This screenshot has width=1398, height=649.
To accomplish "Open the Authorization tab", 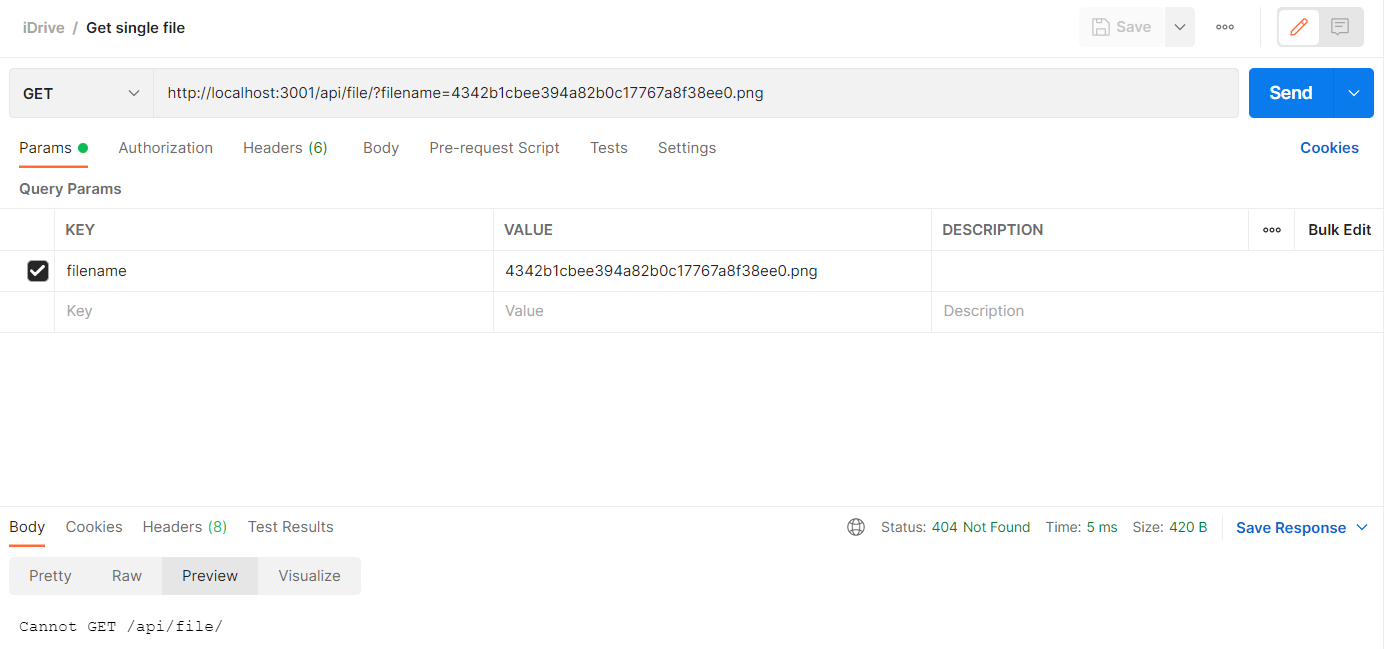I will (x=166, y=148).
